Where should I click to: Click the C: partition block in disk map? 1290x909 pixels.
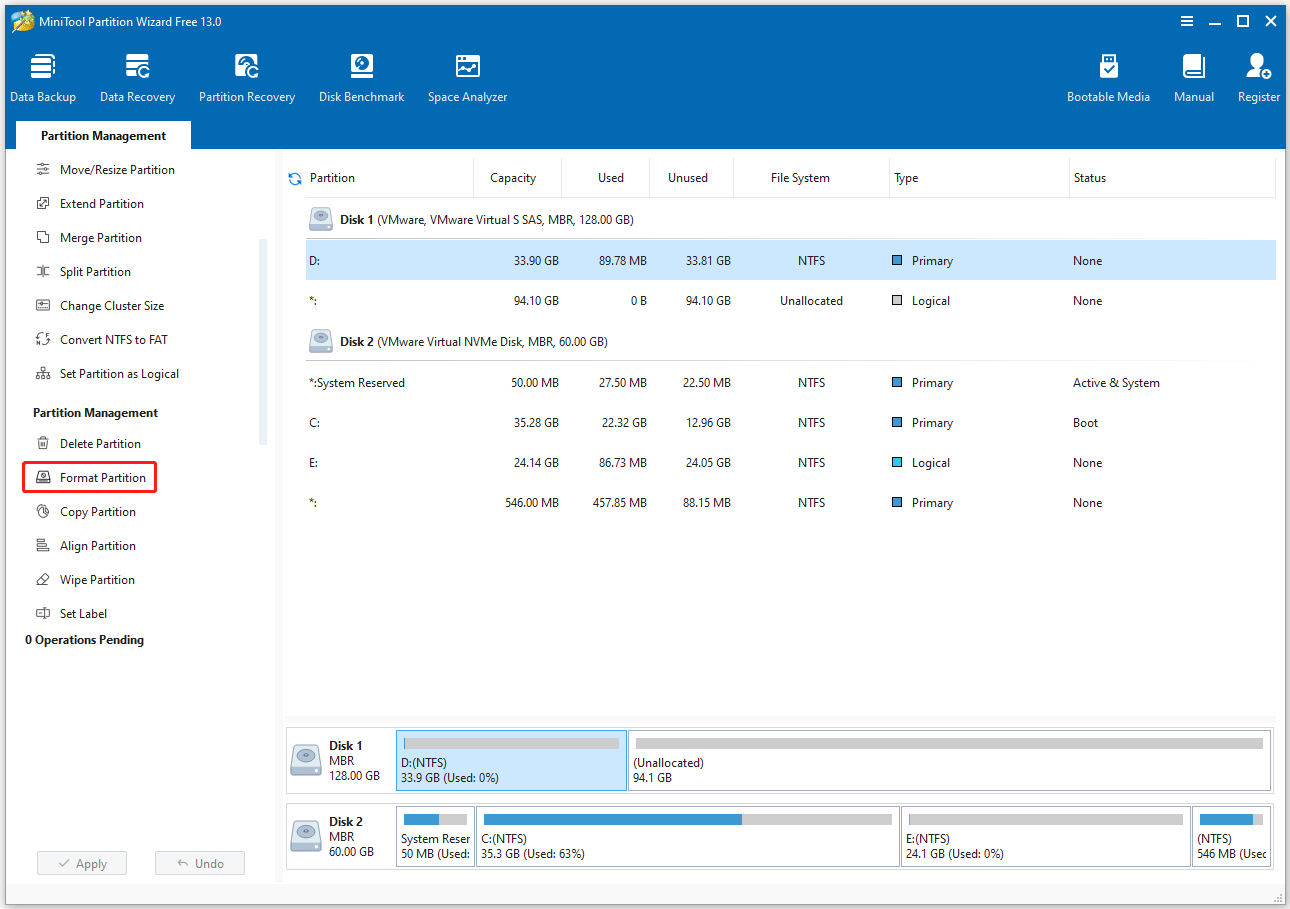(687, 836)
